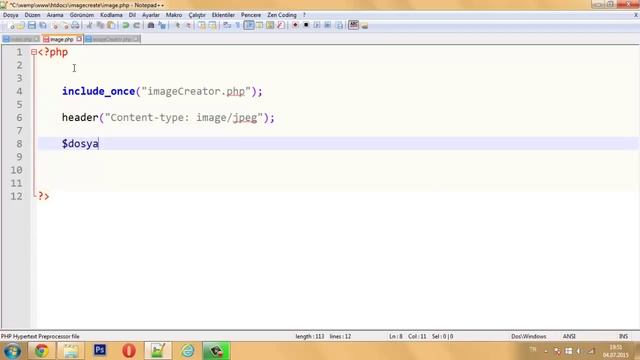
Task: Open the Pencere menu
Action: pyautogui.click(x=251, y=15)
